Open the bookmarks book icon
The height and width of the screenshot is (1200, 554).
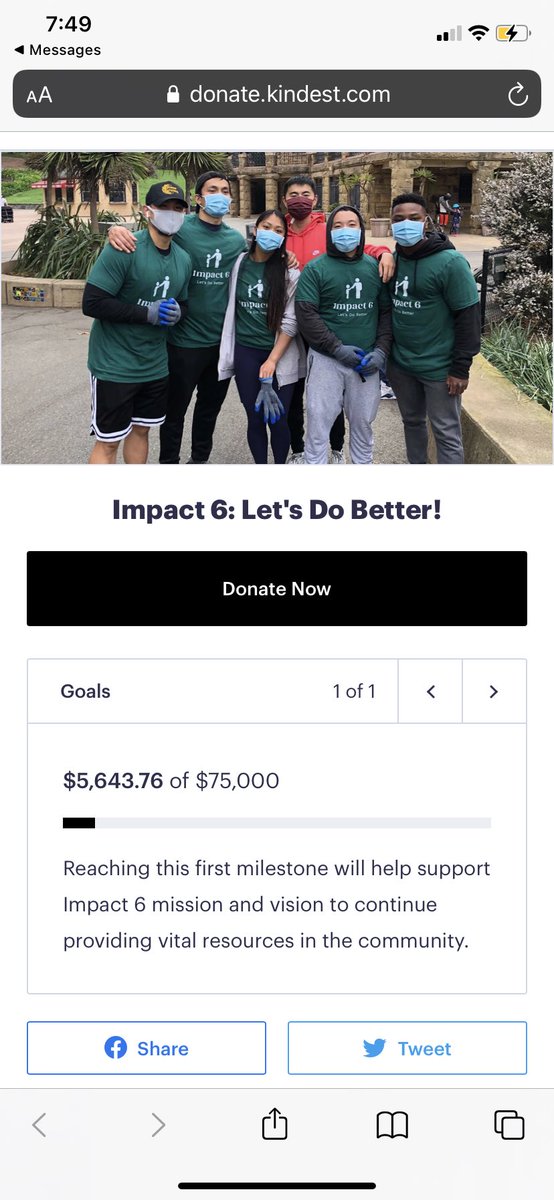pos(392,1126)
